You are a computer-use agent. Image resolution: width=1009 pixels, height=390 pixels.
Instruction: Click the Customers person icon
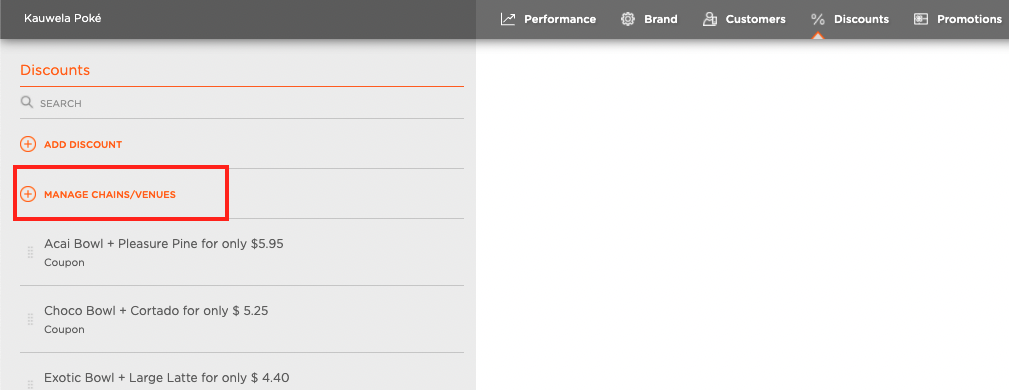tap(710, 19)
